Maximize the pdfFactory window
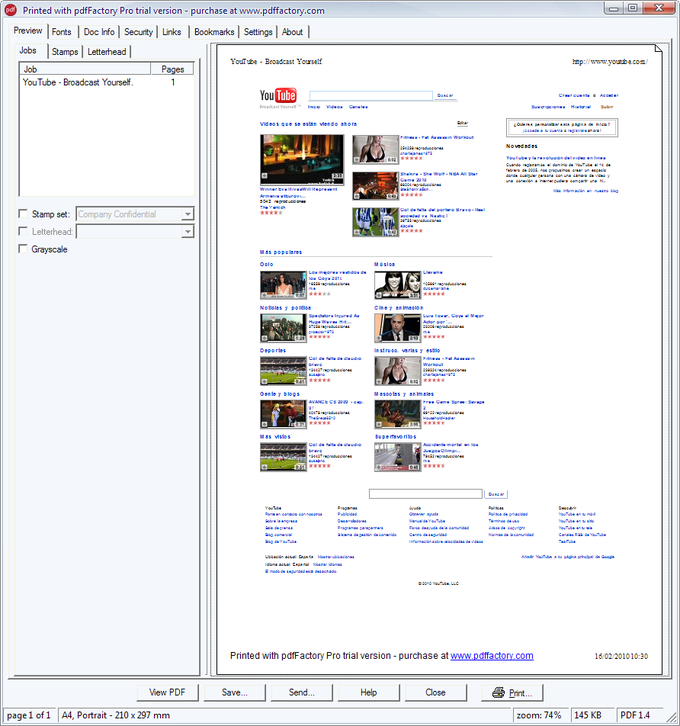680x726 pixels. tap(633, 8)
